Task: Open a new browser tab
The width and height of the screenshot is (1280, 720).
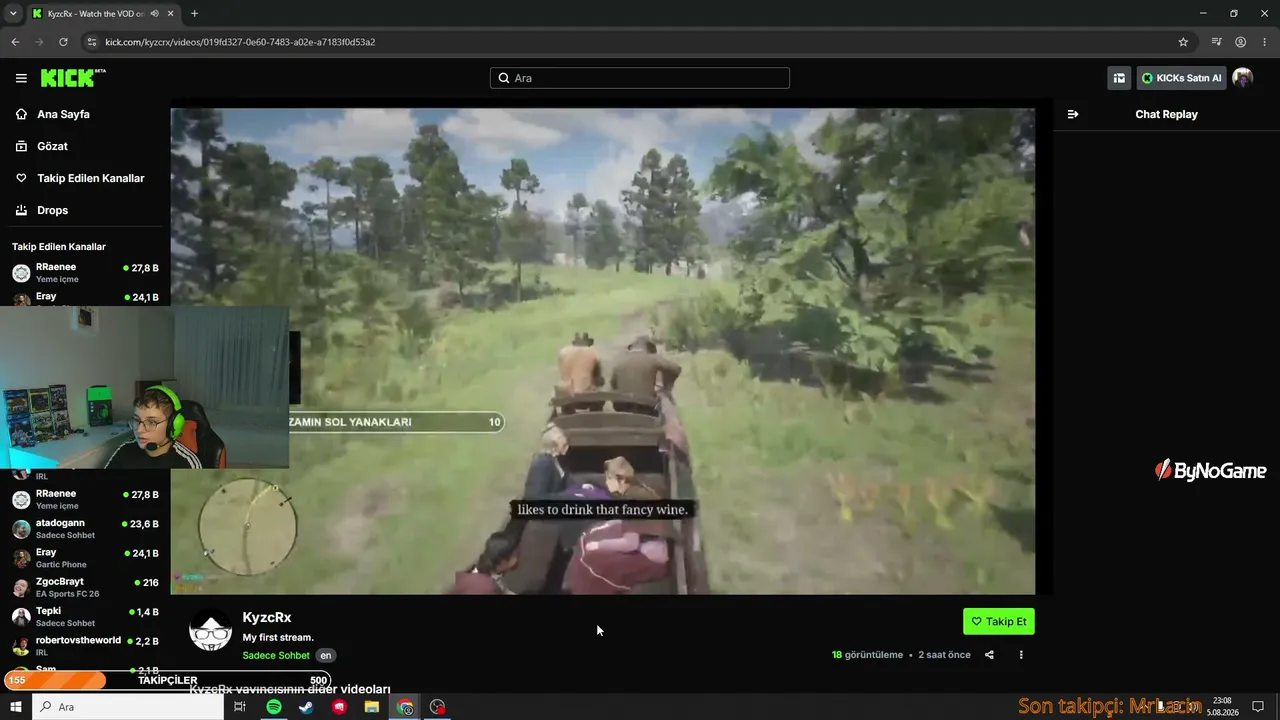Action: point(194,14)
